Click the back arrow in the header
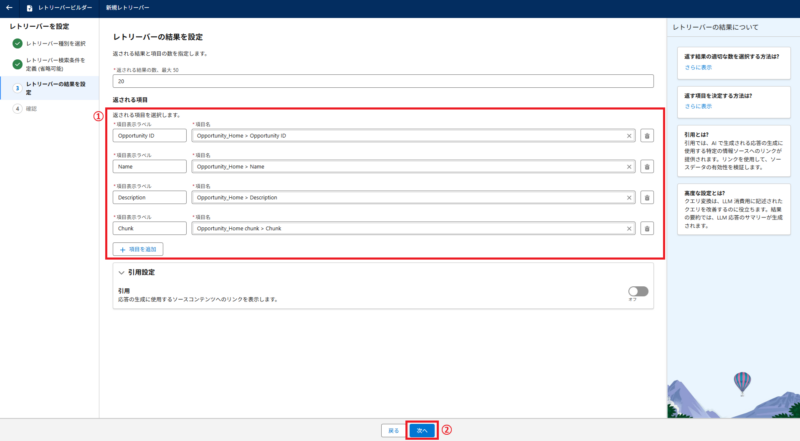Image resolution: width=800 pixels, height=441 pixels. (x=10, y=8)
